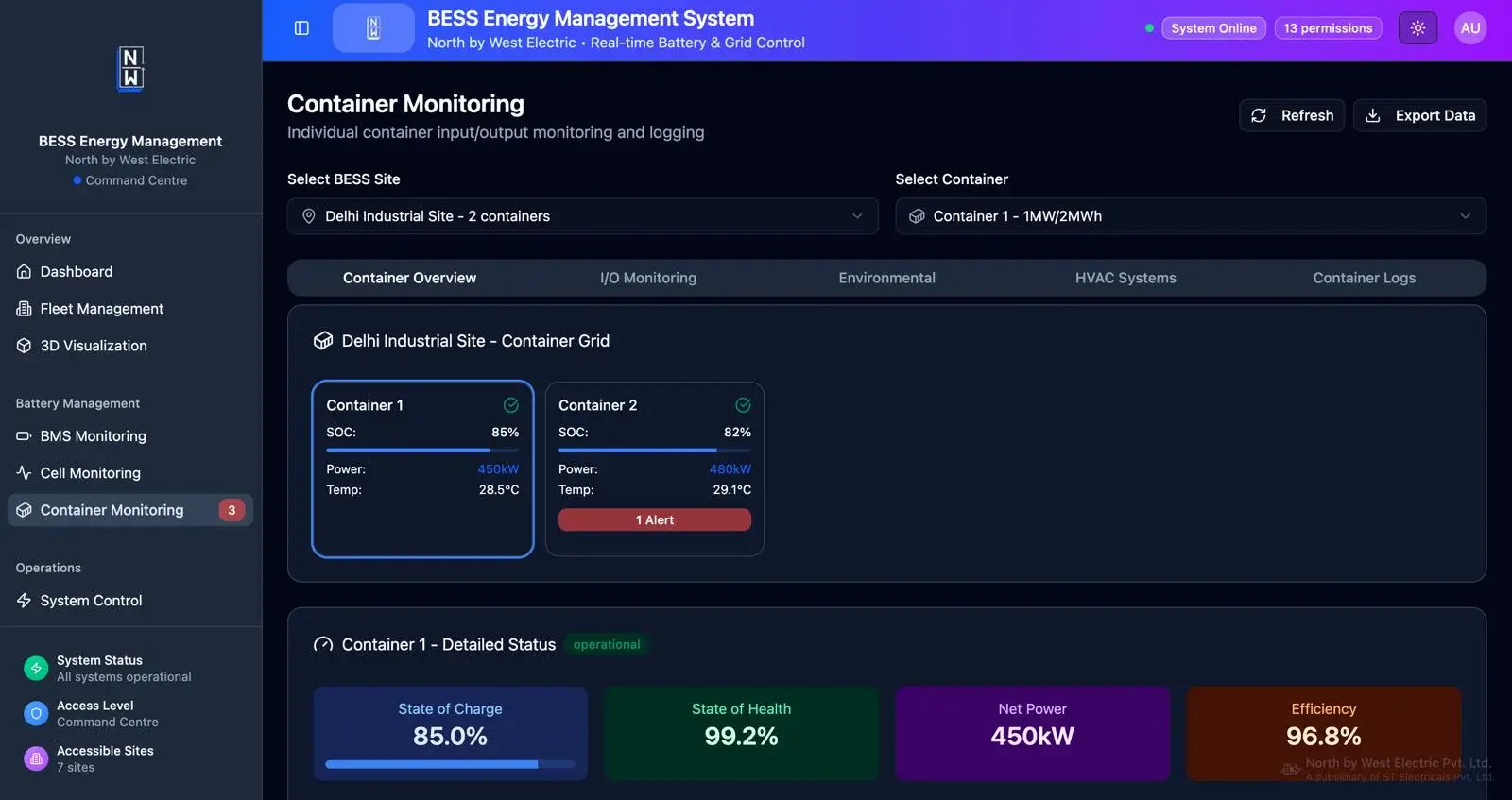
Task: Select the Container 1 card
Action: [x=422, y=469]
